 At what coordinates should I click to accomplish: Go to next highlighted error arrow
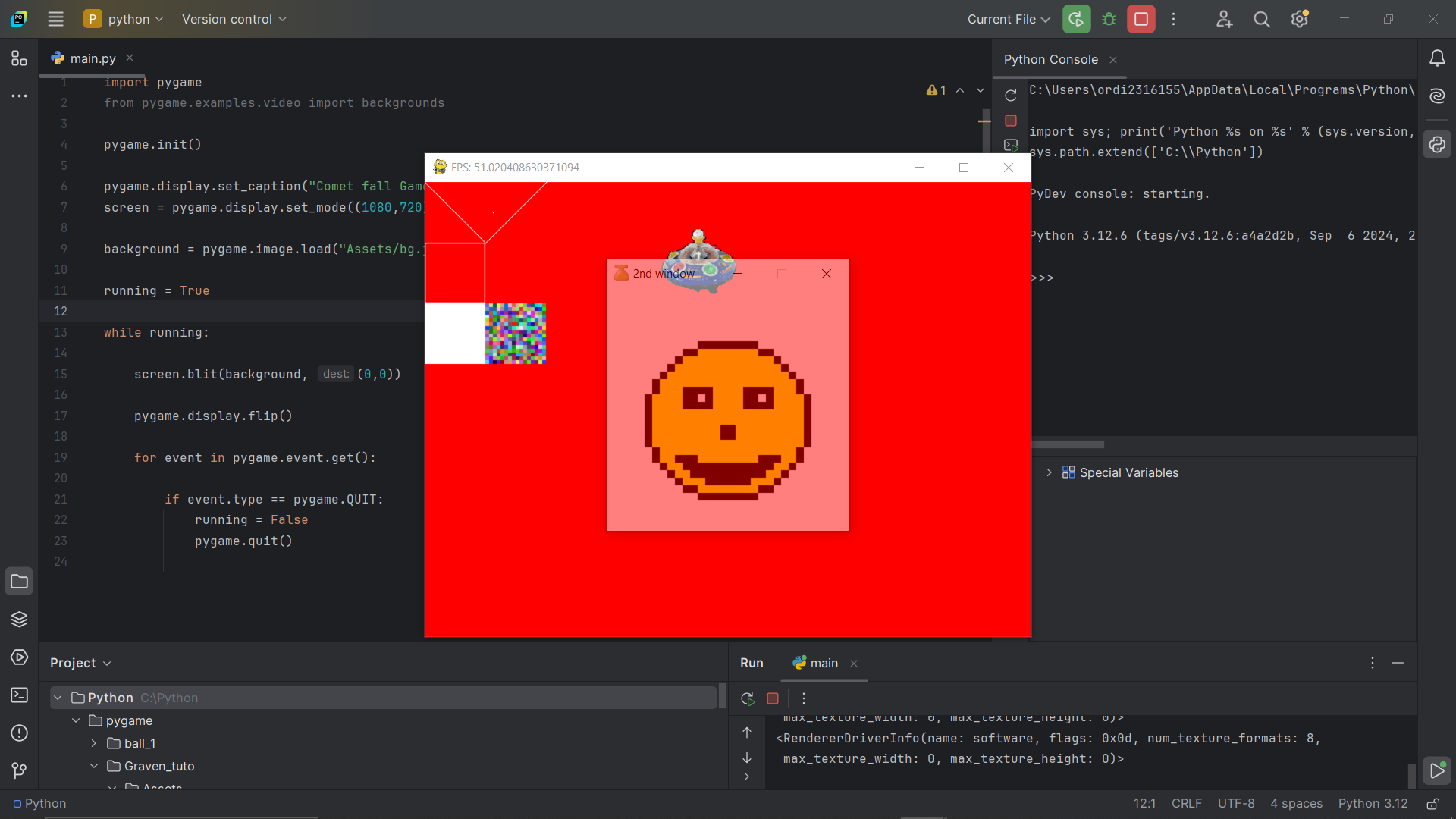(981, 90)
